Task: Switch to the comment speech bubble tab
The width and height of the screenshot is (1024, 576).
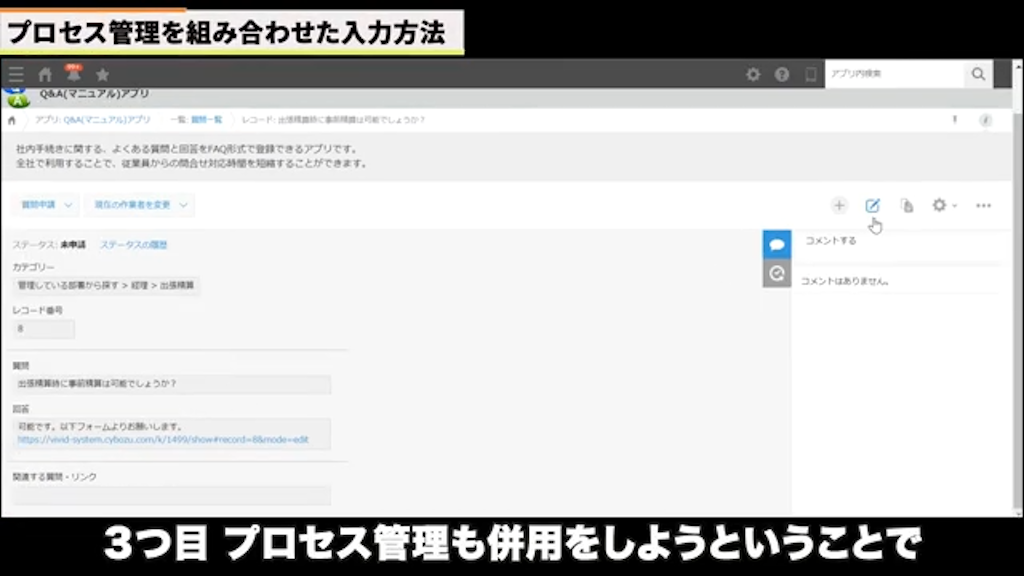Action: pos(777,243)
